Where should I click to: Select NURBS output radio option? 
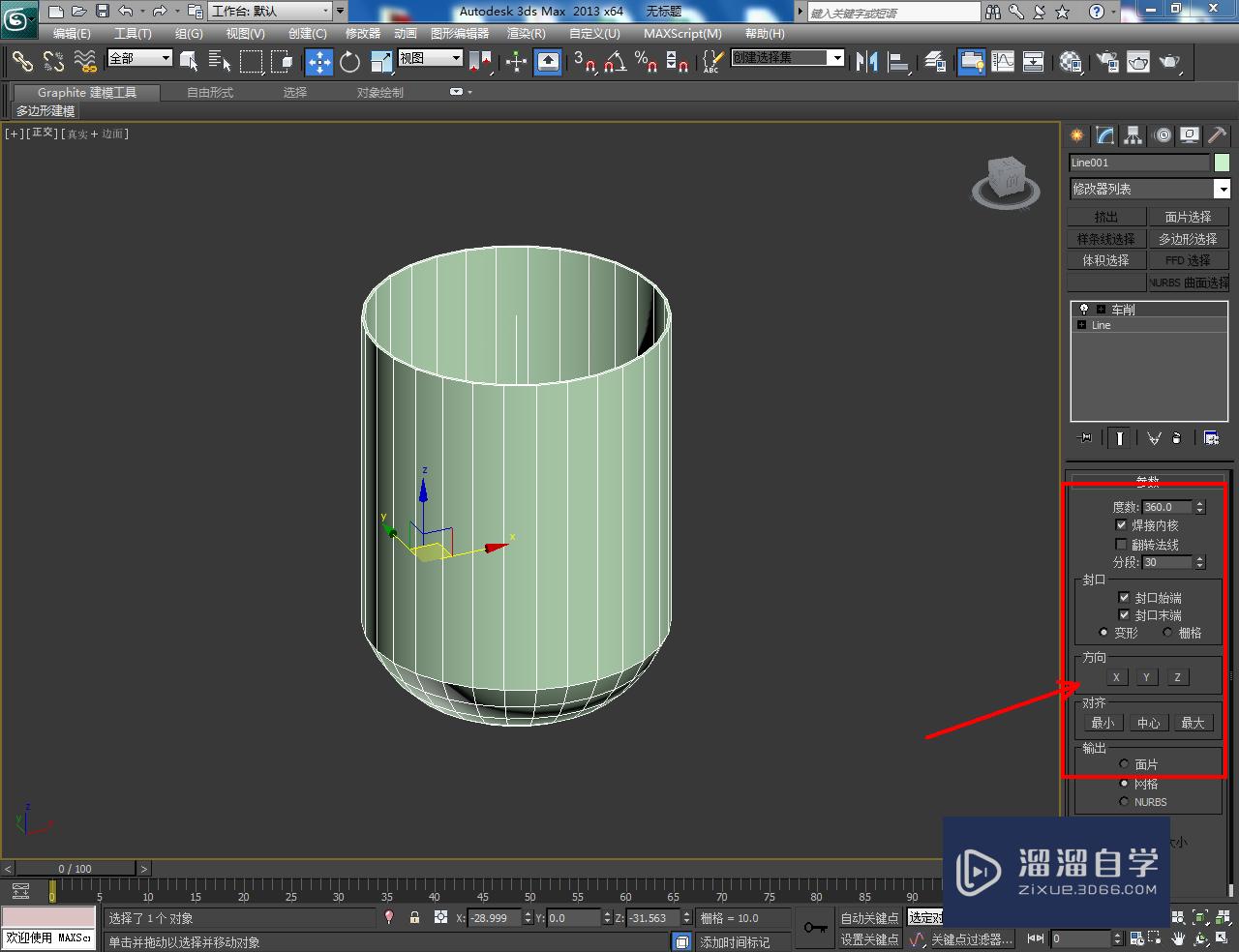[x=1124, y=801]
